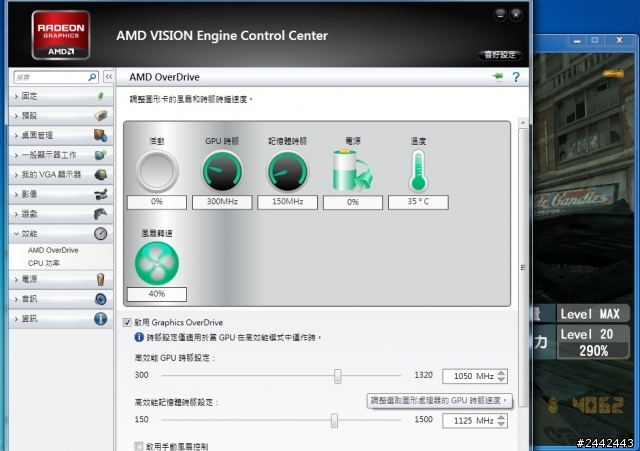
Task: Expand the 影像 category
Action: [61, 194]
